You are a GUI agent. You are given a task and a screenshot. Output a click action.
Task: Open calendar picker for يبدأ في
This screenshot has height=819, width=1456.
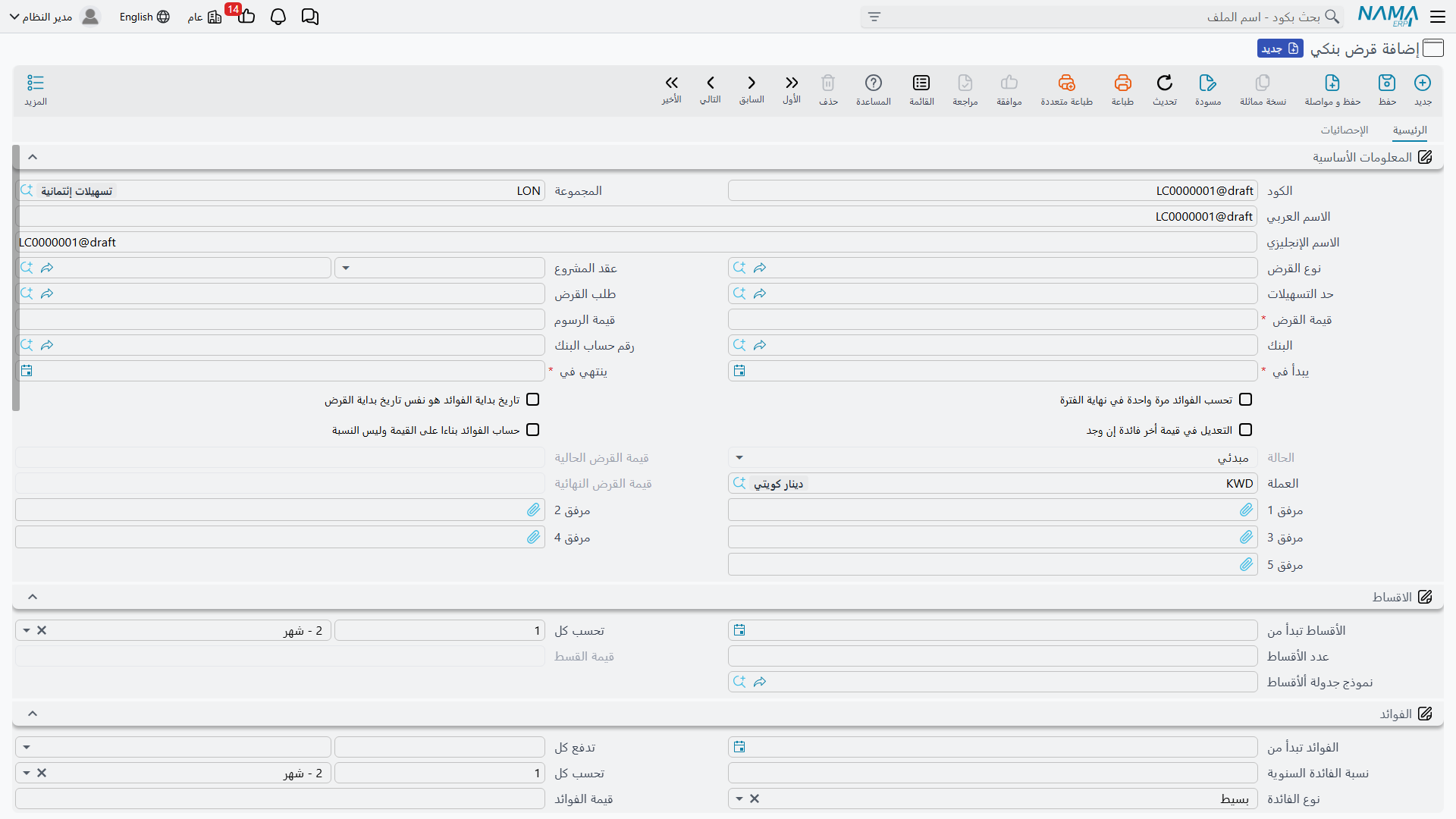click(739, 371)
